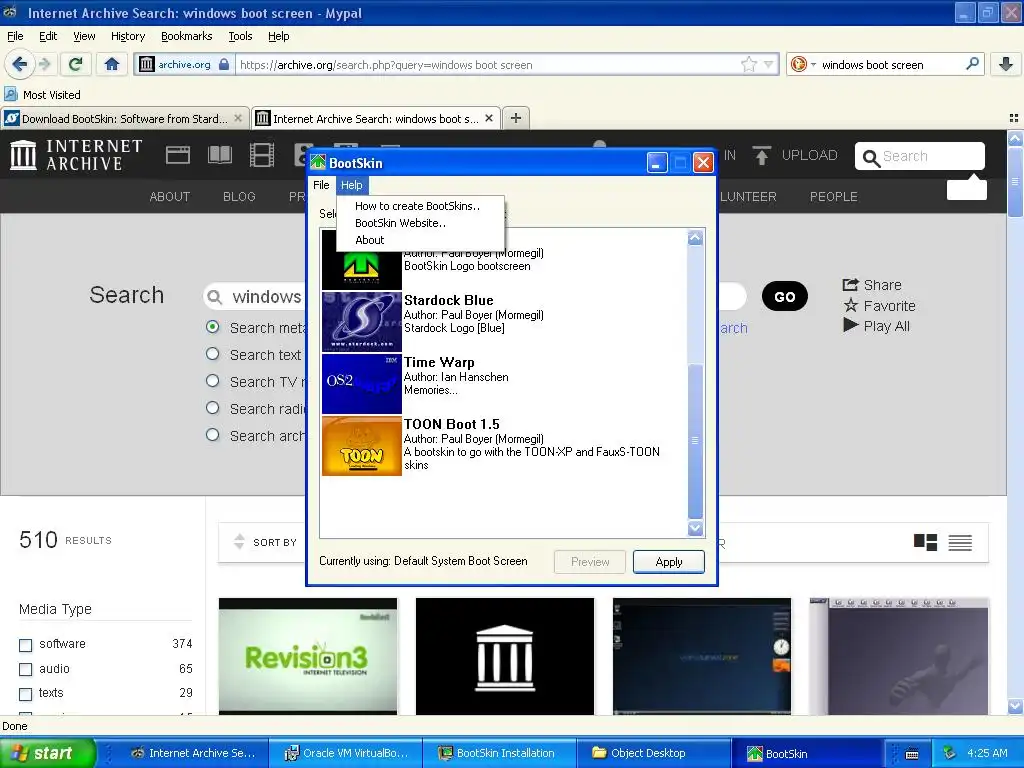Click the search magnifier in browser search box
Viewport: 1024px width, 768px height.
pos(972,64)
